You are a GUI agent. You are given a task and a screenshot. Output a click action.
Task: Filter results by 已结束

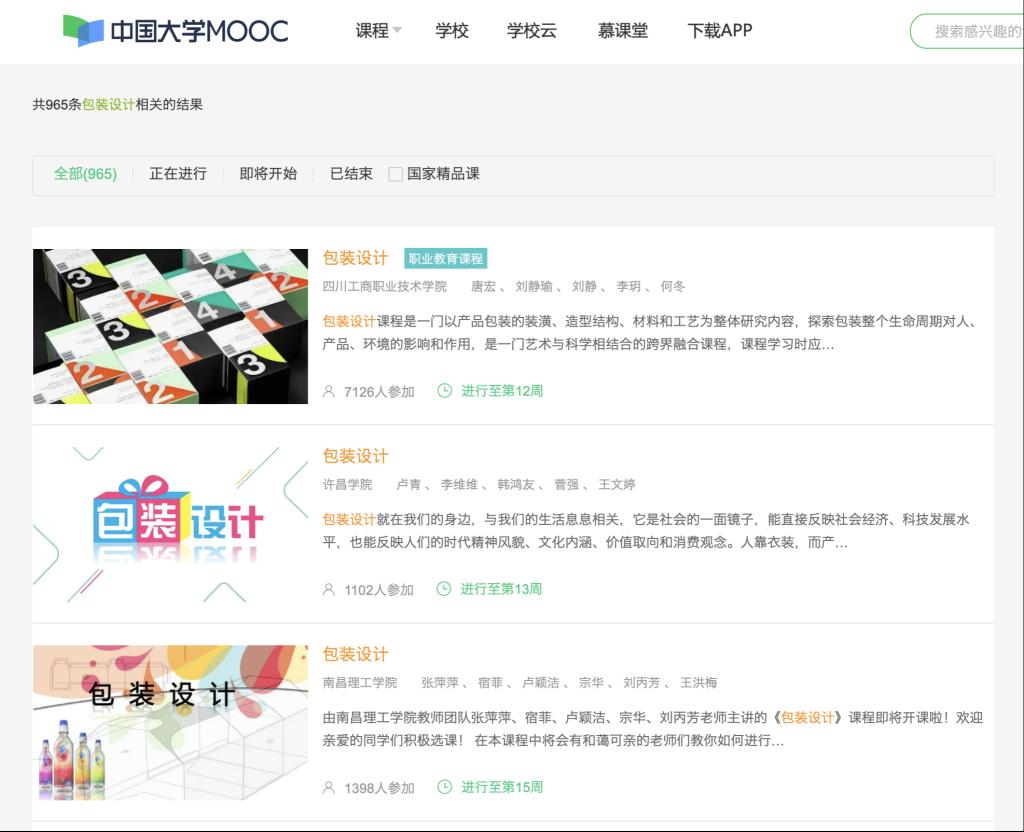pyautogui.click(x=351, y=174)
